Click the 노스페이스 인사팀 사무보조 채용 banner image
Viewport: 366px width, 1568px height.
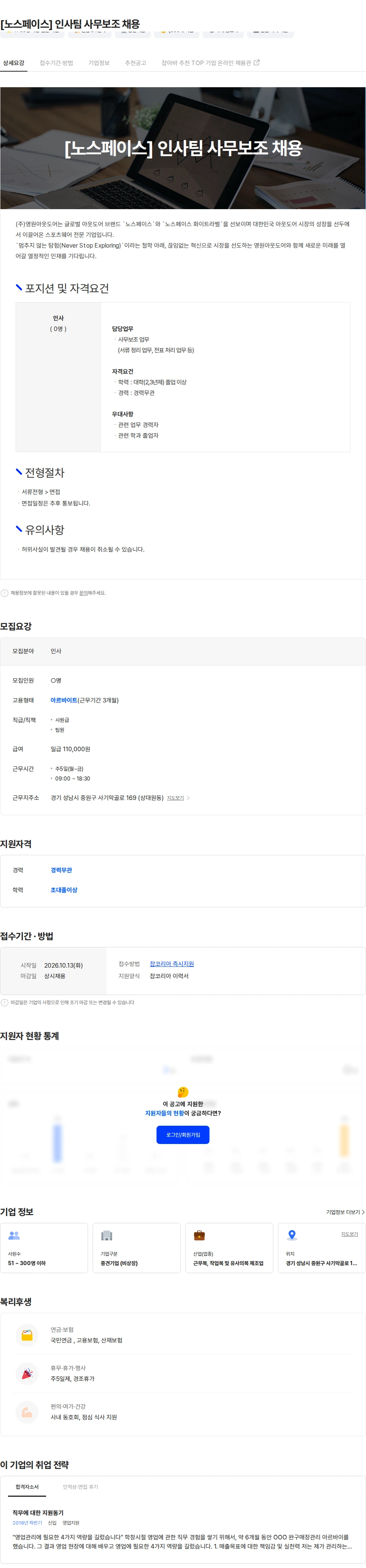coord(183,148)
